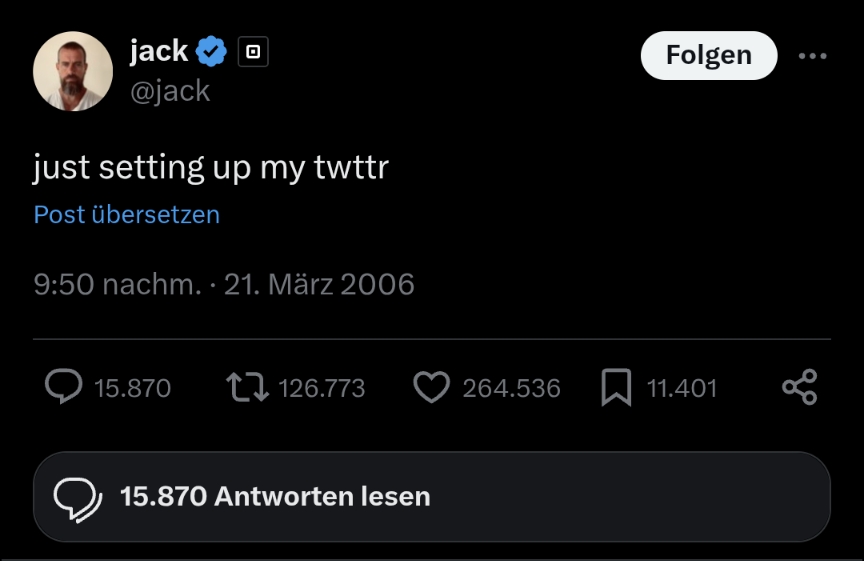The width and height of the screenshot is (864, 561).
Task: Click the share icon
Action: (800, 387)
